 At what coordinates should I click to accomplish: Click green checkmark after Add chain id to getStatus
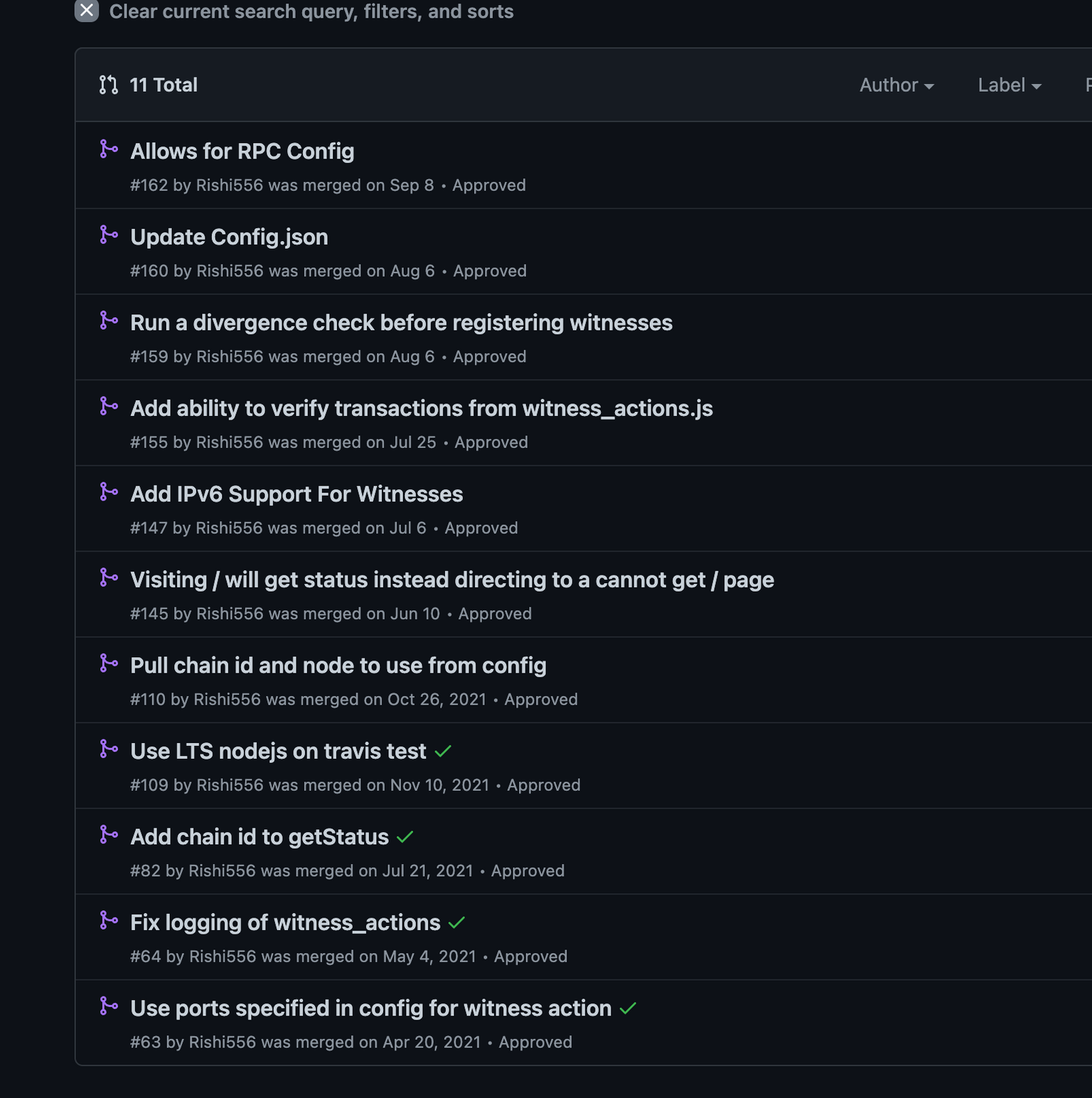click(x=405, y=838)
